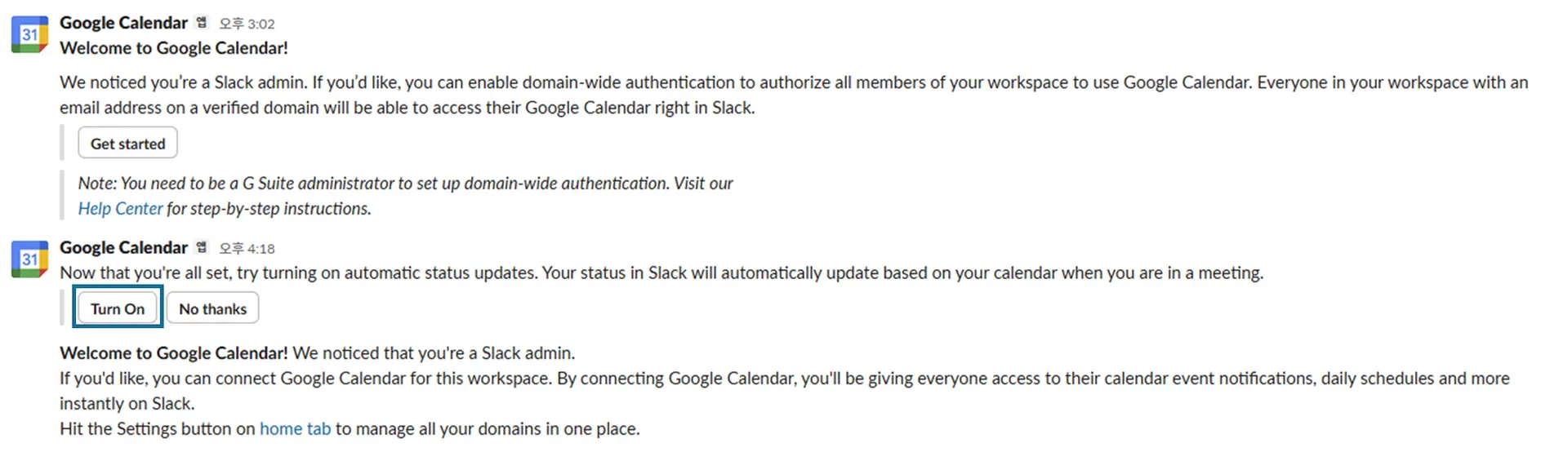
Task: Click the 오후 3:02 message timestamp
Action: [x=247, y=24]
